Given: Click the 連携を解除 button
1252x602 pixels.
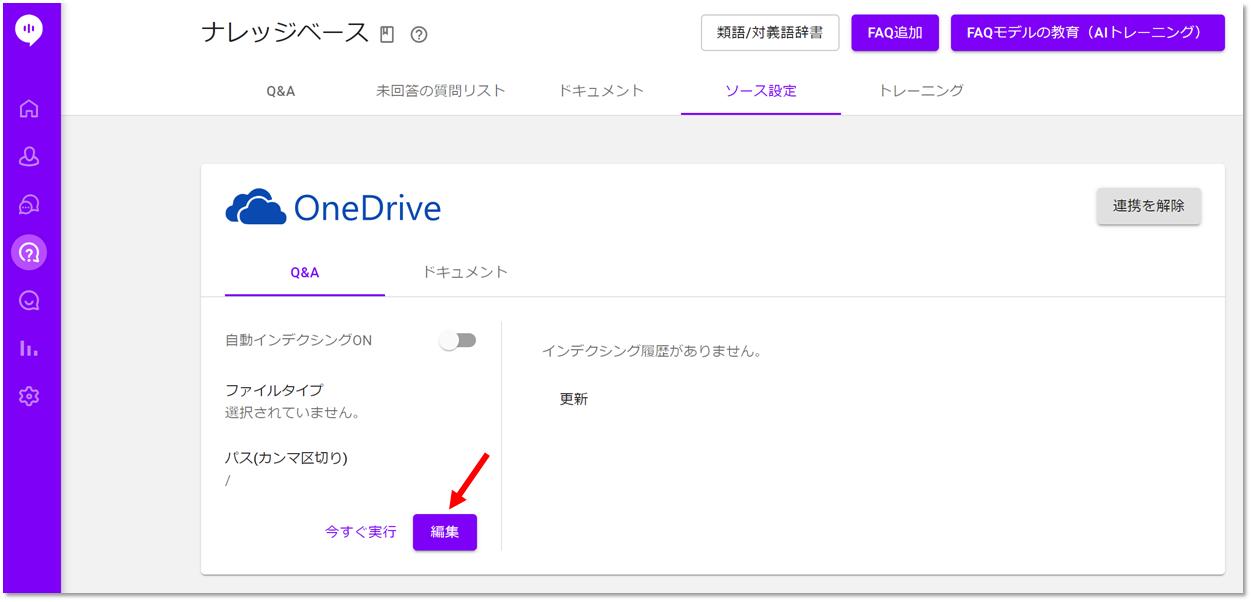Looking at the screenshot, I should (x=1149, y=206).
